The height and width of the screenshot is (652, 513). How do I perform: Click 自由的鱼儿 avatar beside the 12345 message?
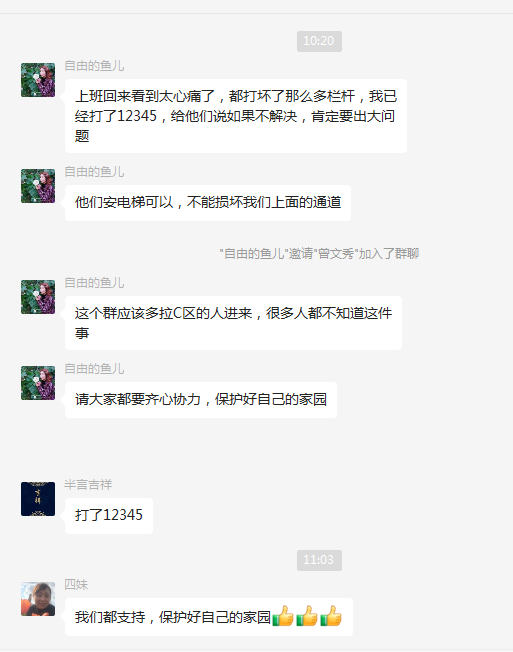38,80
